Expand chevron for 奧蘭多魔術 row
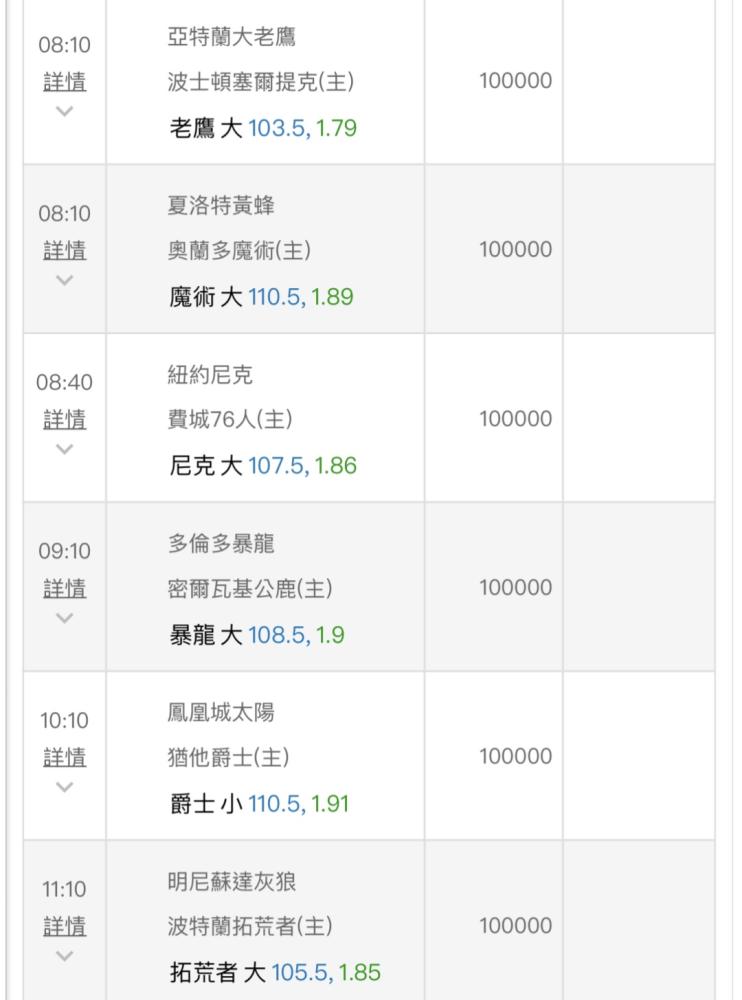The height and width of the screenshot is (1000, 742). tap(64, 281)
